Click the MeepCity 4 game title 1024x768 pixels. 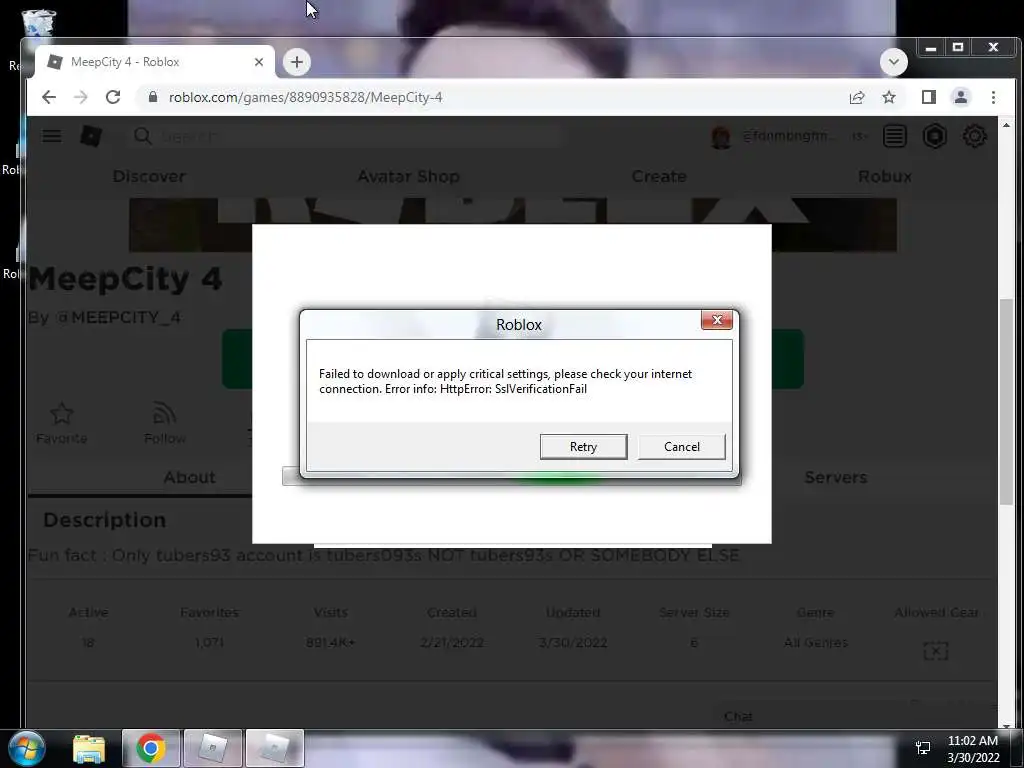tap(125, 279)
